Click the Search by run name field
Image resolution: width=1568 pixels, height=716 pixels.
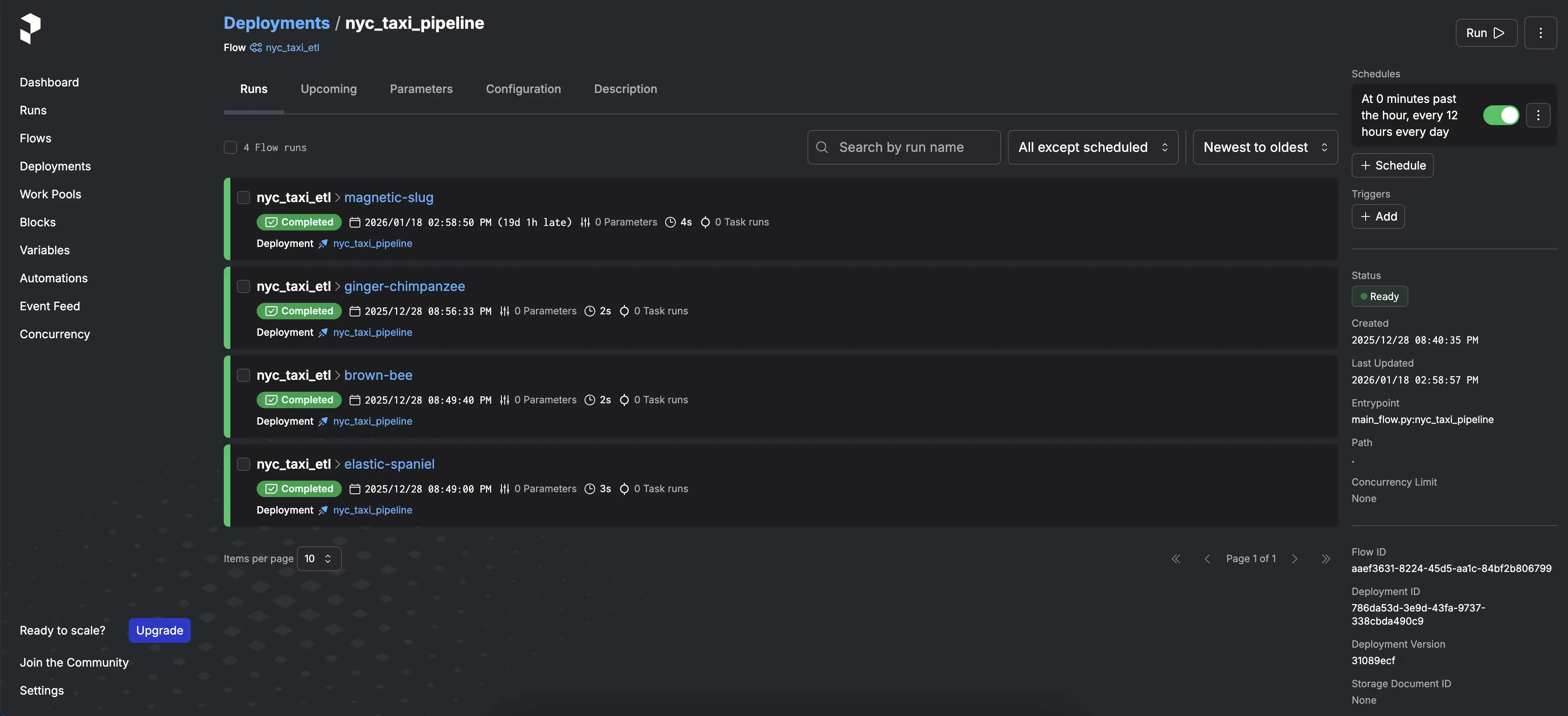[904, 147]
